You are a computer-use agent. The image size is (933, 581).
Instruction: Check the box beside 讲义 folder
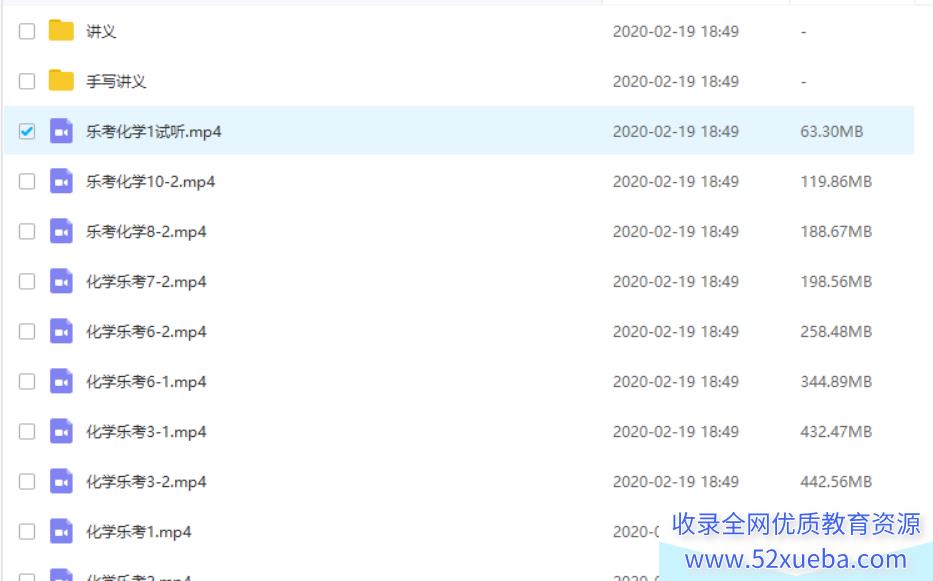click(x=27, y=31)
